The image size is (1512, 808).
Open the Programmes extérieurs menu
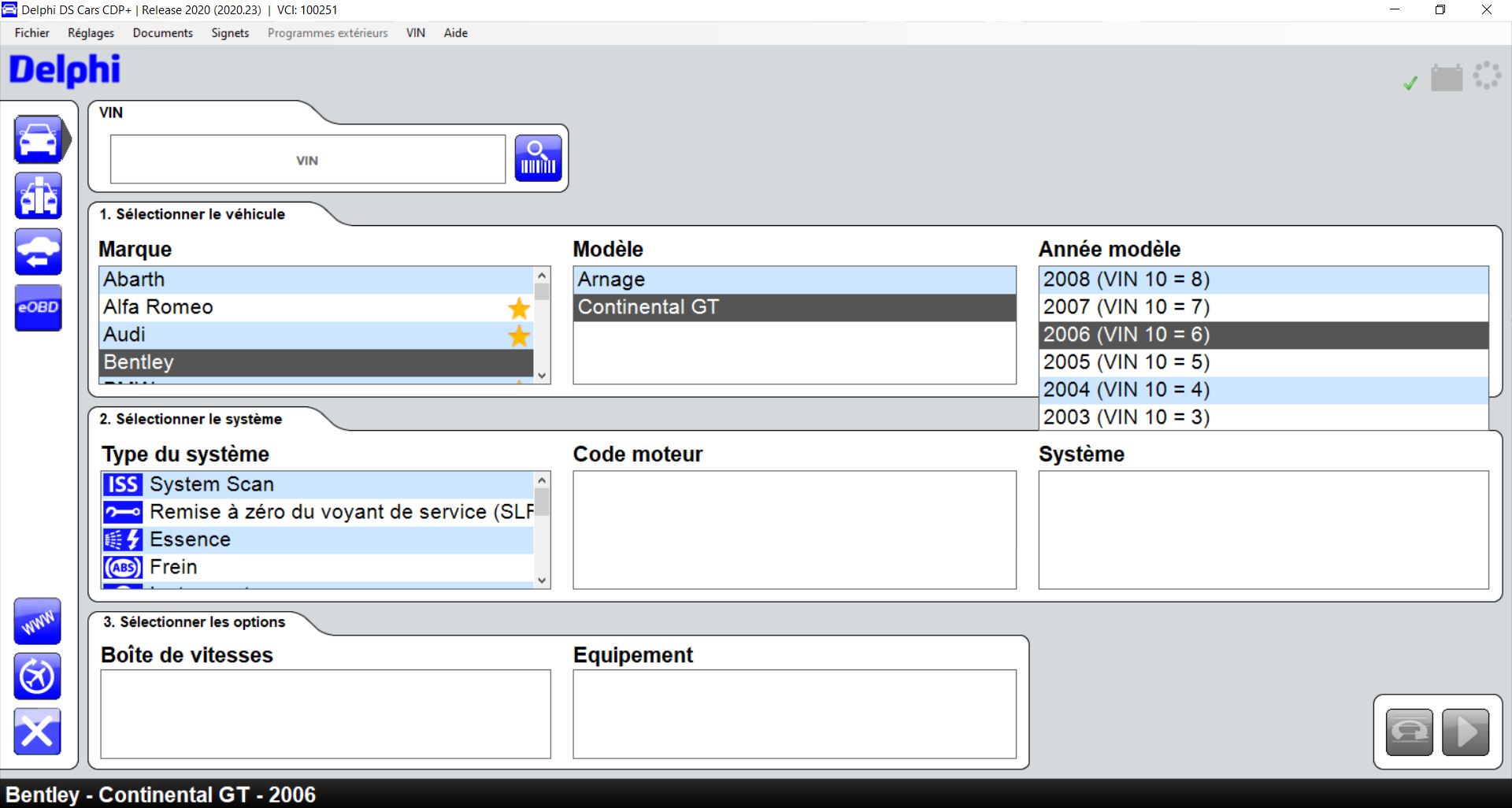click(328, 33)
